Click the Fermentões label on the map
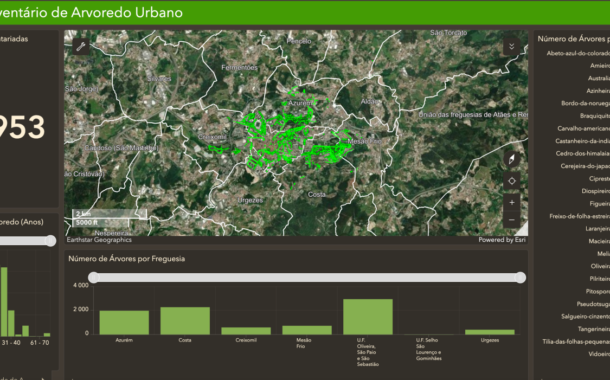 [x=240, y=68]
